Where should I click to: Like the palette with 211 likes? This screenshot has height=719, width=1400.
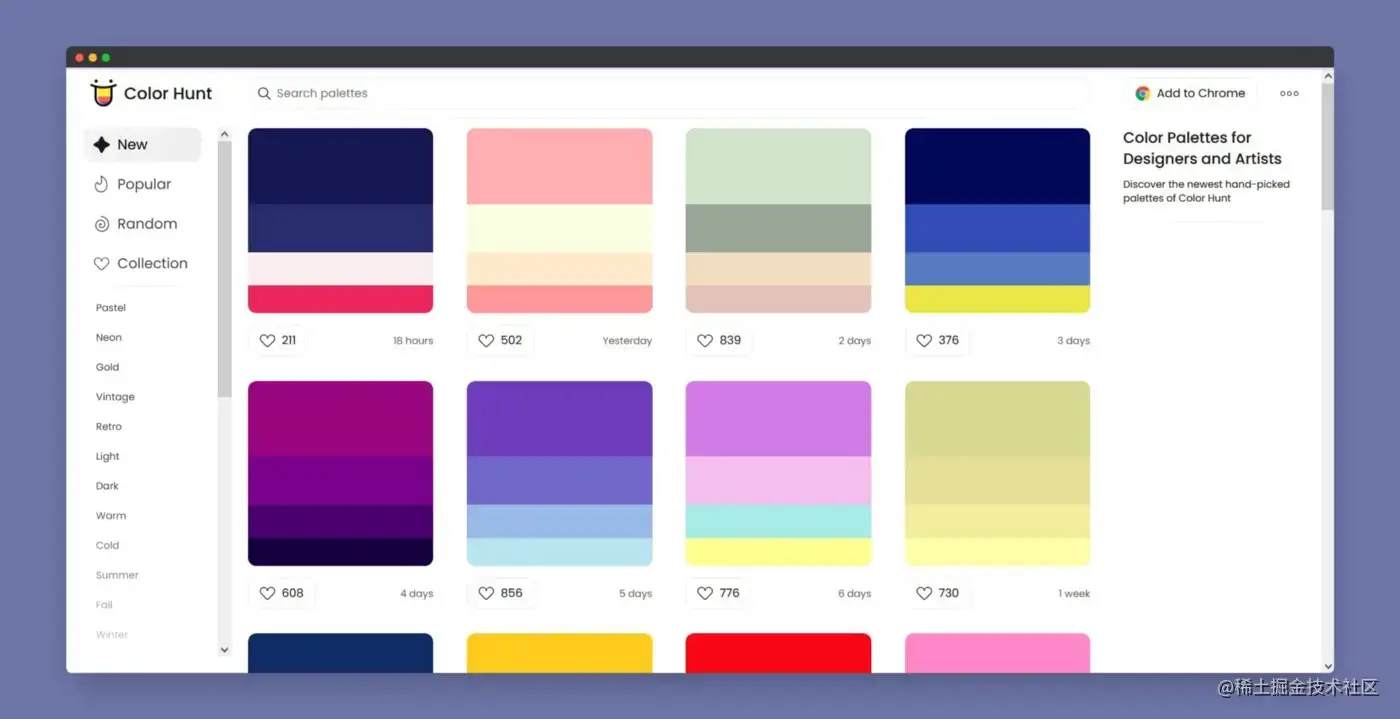(267, 340)
